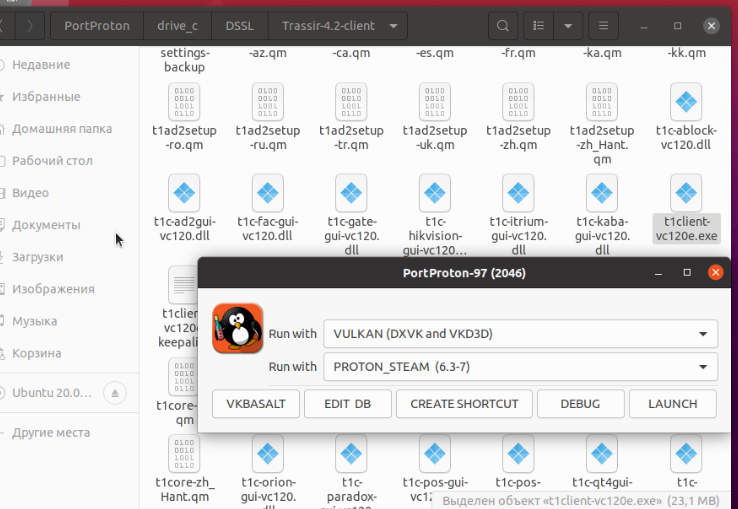Click the -fr.qm file label
Image resolution: width=738 pixels, height=509 pixels.
click(x=518, y=53)
